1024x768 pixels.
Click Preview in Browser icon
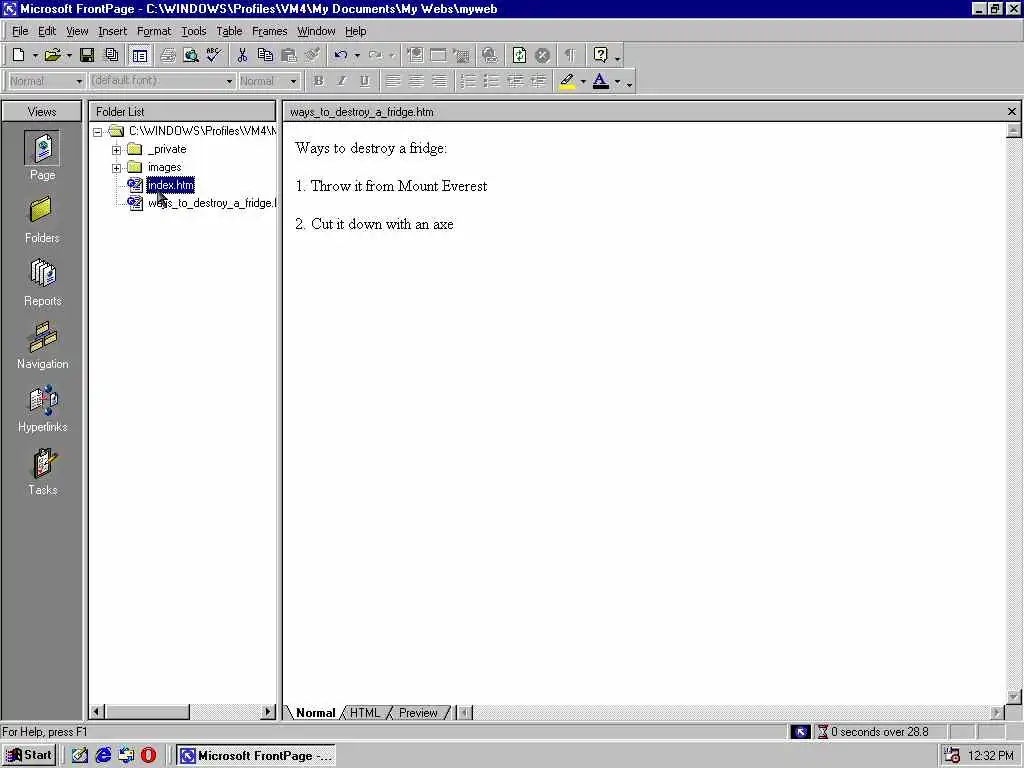tap(191, 56)
